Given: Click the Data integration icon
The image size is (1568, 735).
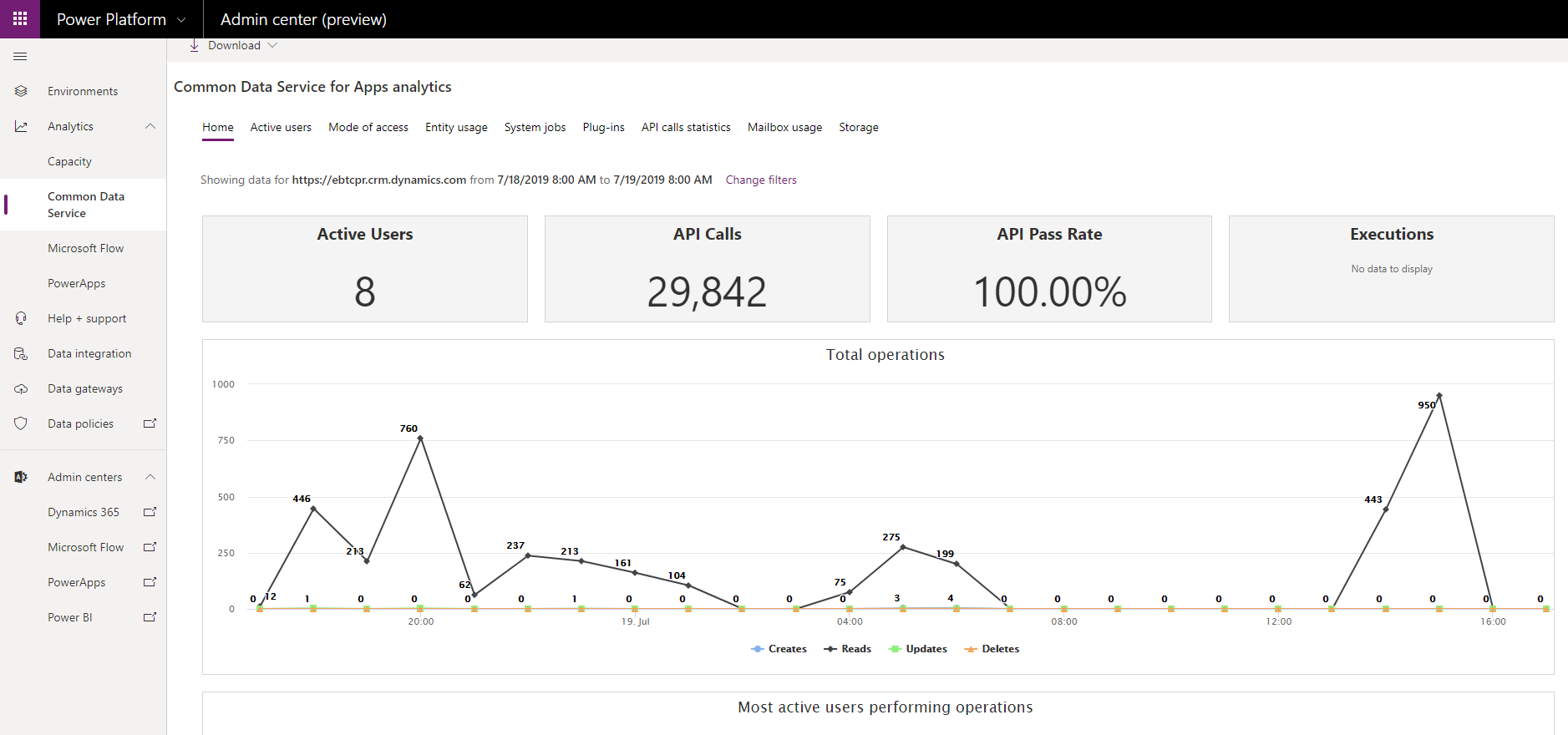Looking at the screenshot, I should tap(21, 353).
